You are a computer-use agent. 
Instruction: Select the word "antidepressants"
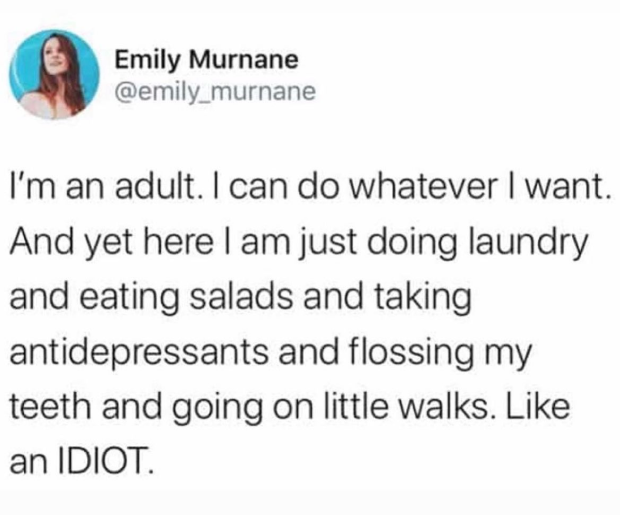[139, 354]
